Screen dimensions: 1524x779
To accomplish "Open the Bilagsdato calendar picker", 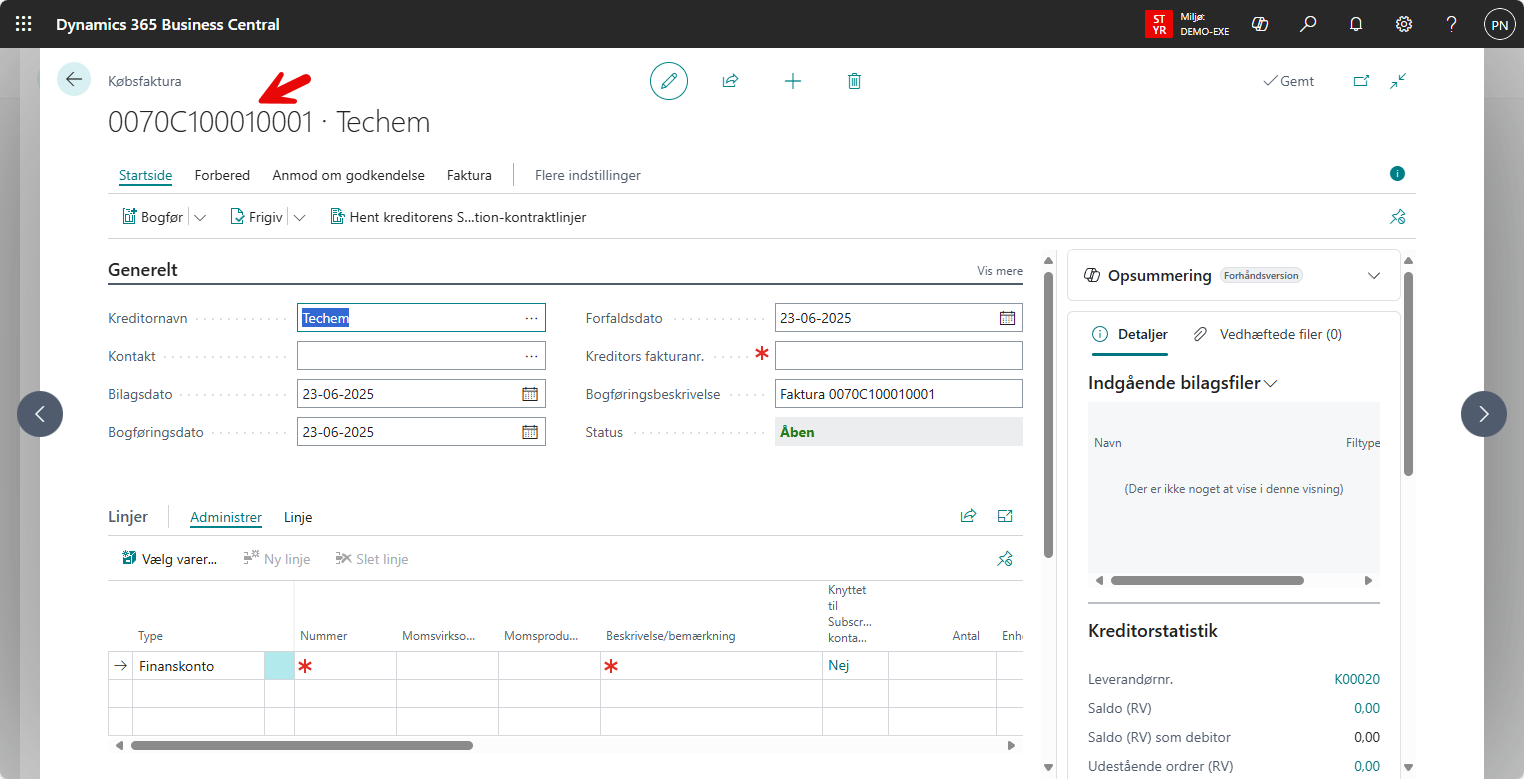I will (x=530, y=394).
